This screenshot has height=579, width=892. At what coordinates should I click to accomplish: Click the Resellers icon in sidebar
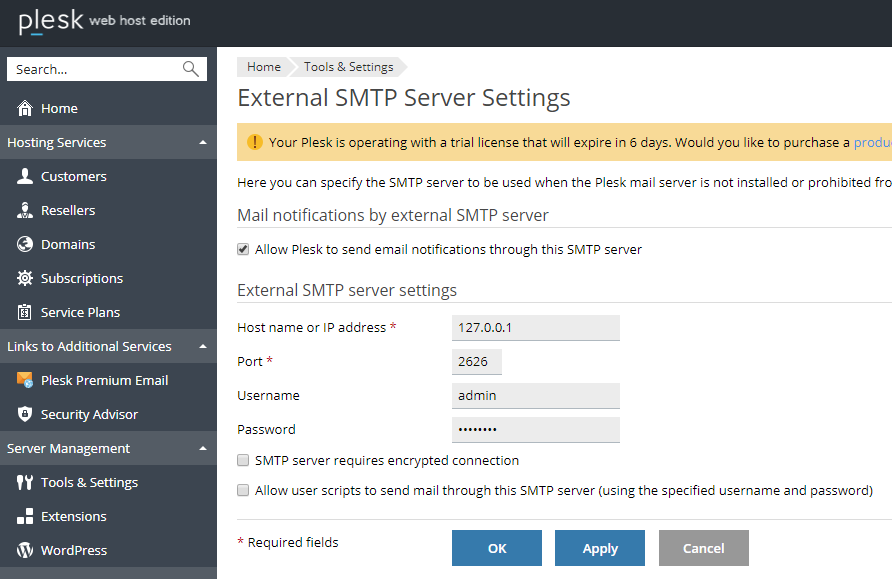pos(25,210)
